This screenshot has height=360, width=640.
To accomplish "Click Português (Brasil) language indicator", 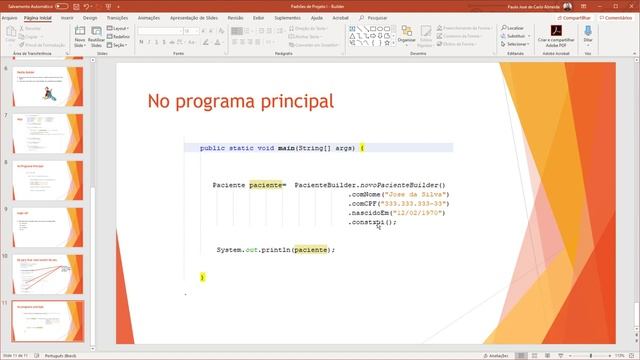I will pos(60,356).
